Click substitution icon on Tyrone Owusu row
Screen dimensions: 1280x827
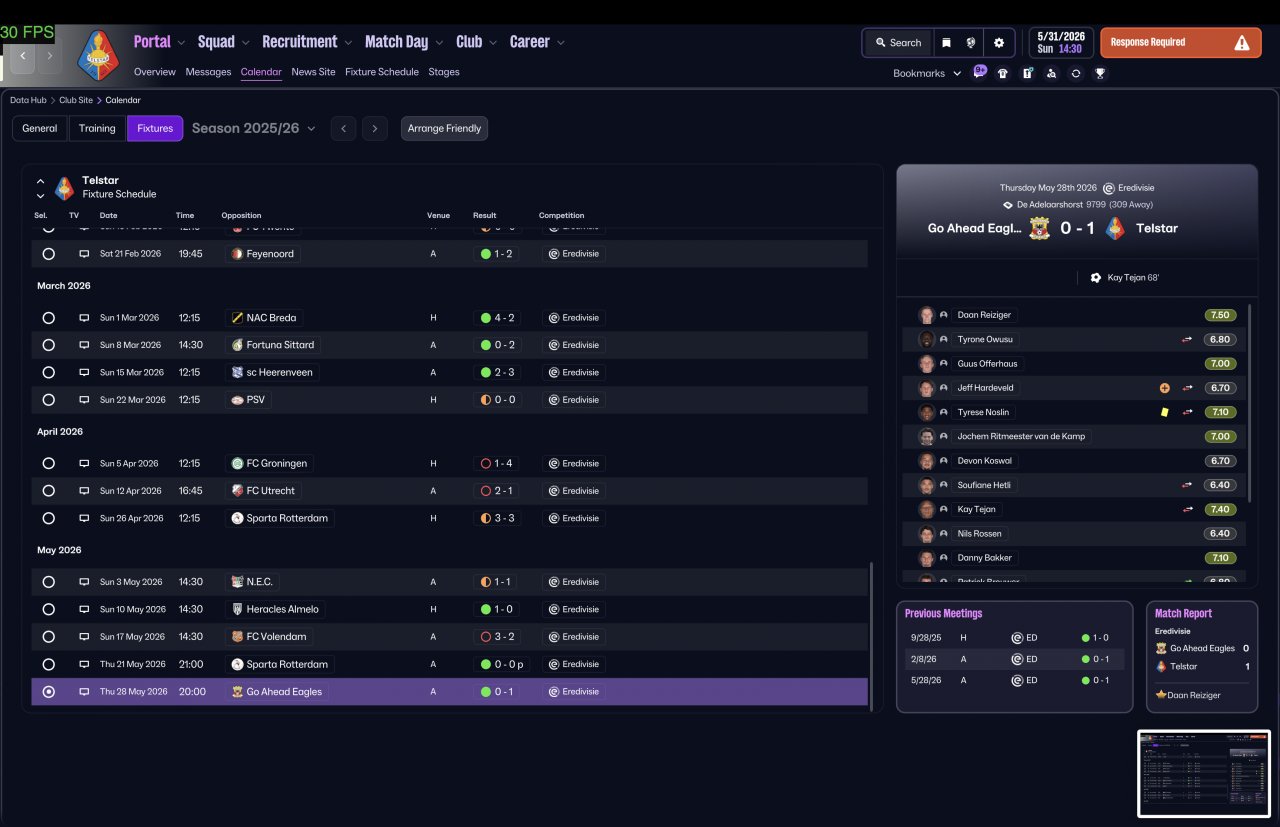(x=1187, y=340)
